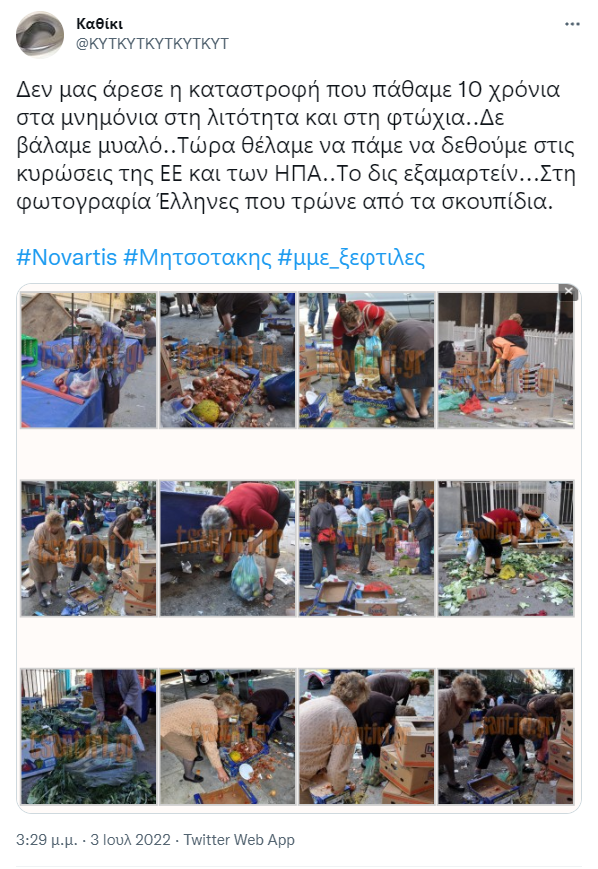598x869 pixels.
Task: Open the #μμε_ξεφτιλες hashtag
Action: [x=351, y=258]
